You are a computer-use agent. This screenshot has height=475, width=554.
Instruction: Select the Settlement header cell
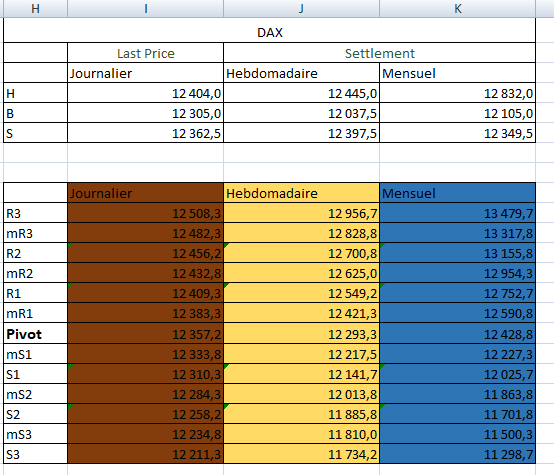[x=379, y=53]
